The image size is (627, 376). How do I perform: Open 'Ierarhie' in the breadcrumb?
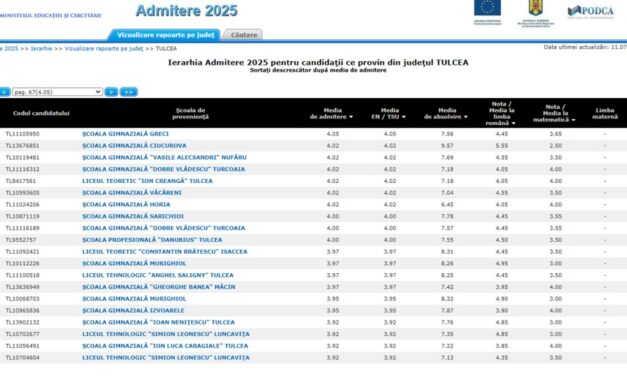pos(42,48)
